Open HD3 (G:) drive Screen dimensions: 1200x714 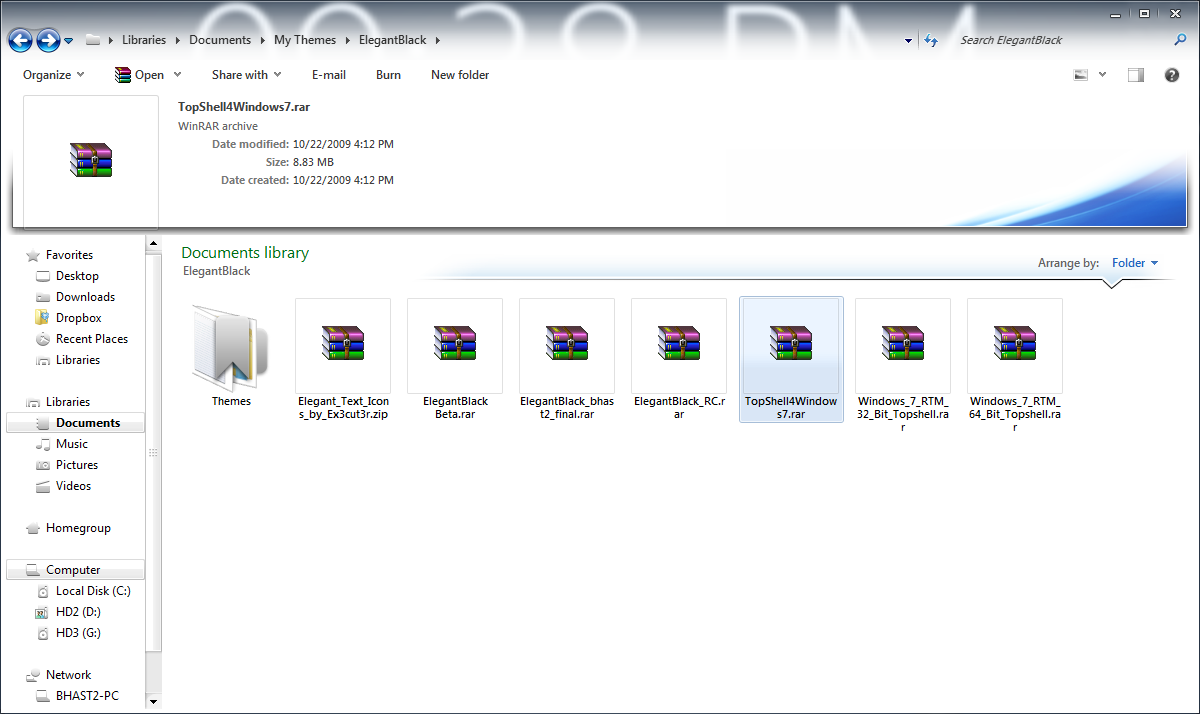coord(78,633)
